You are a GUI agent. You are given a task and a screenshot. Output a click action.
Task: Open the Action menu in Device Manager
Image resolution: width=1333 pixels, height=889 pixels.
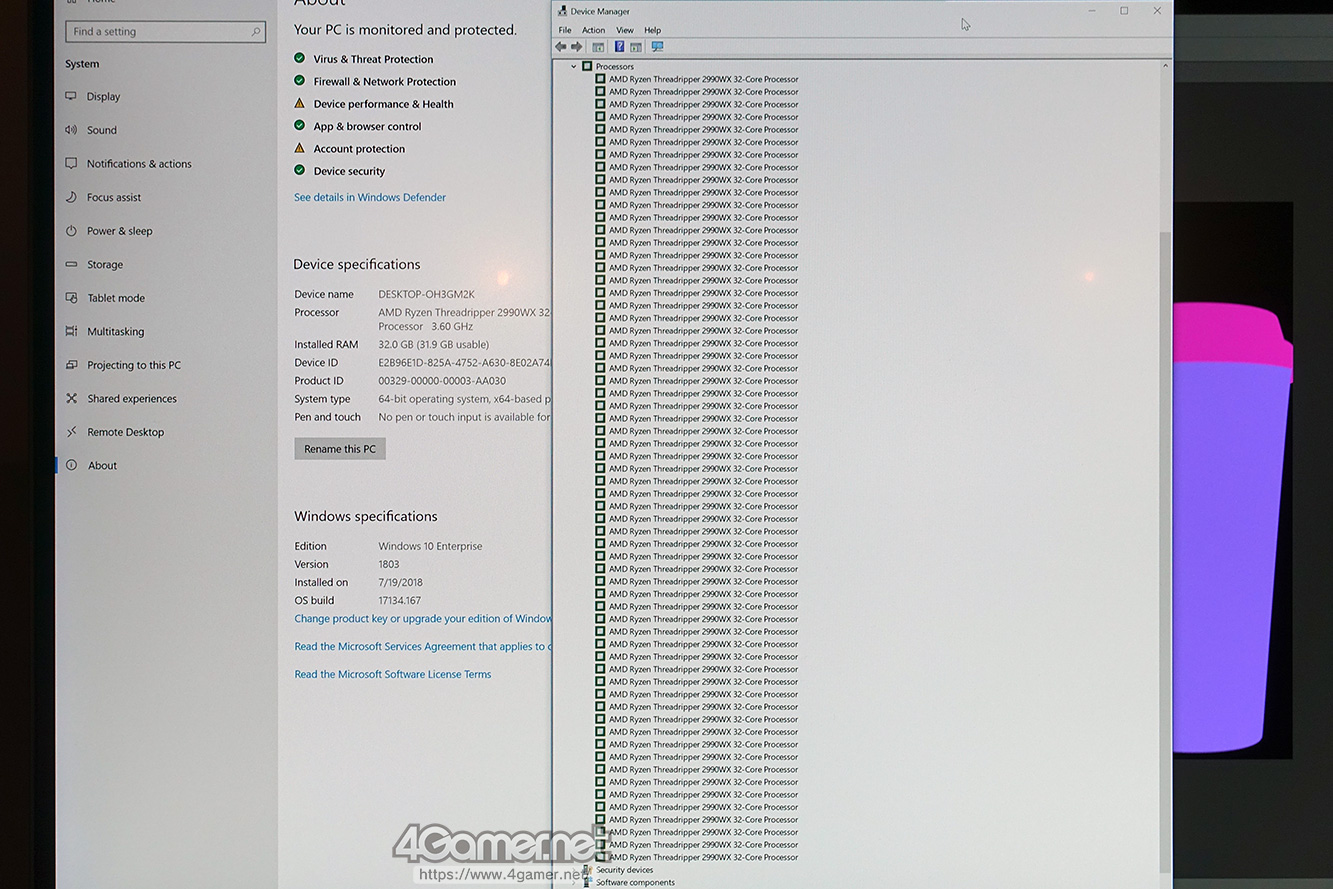click(x=593, y=30)
